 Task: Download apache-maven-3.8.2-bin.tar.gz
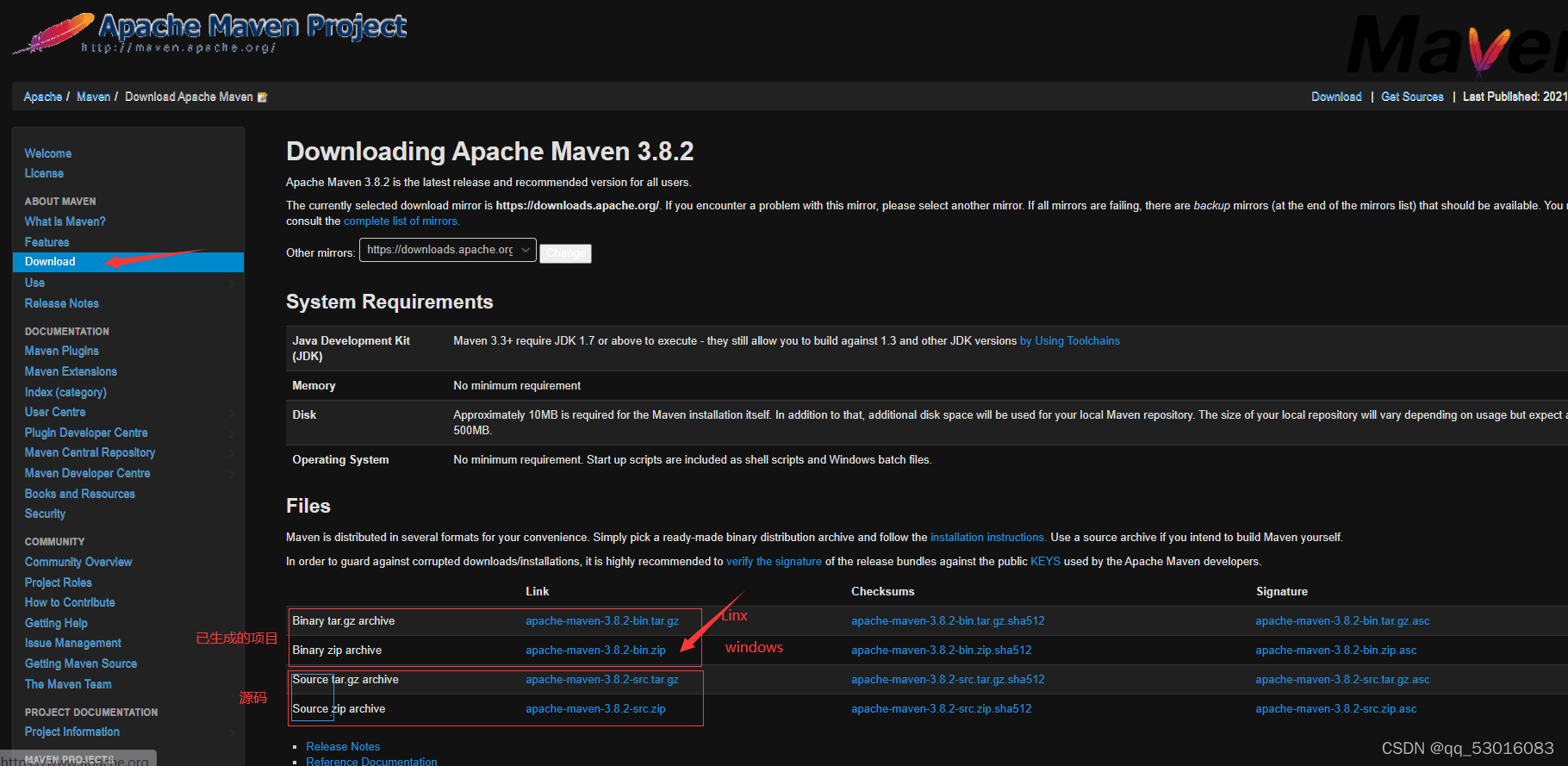click(x=602, y=621)
